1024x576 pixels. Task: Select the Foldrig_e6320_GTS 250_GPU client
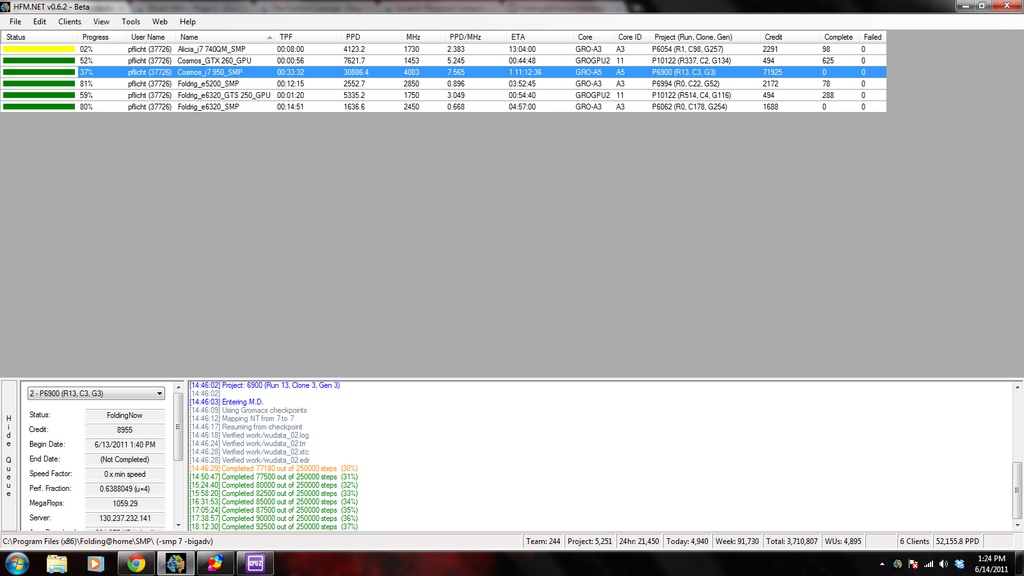click(x=443, y=95)
